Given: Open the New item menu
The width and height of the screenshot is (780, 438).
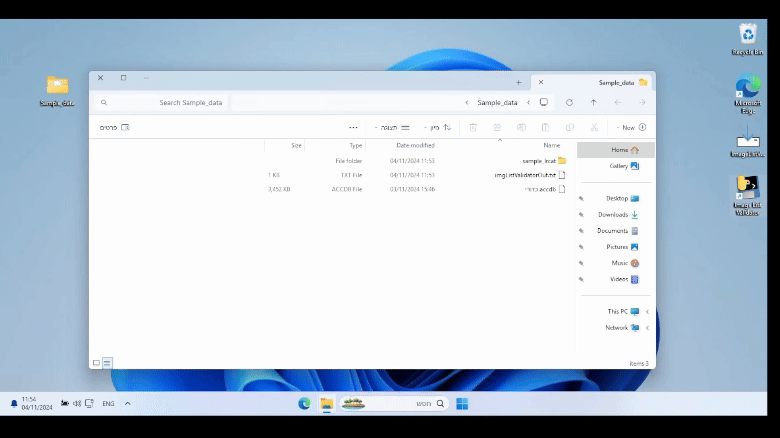Looking at the screenshot, I should click(631, 127).
